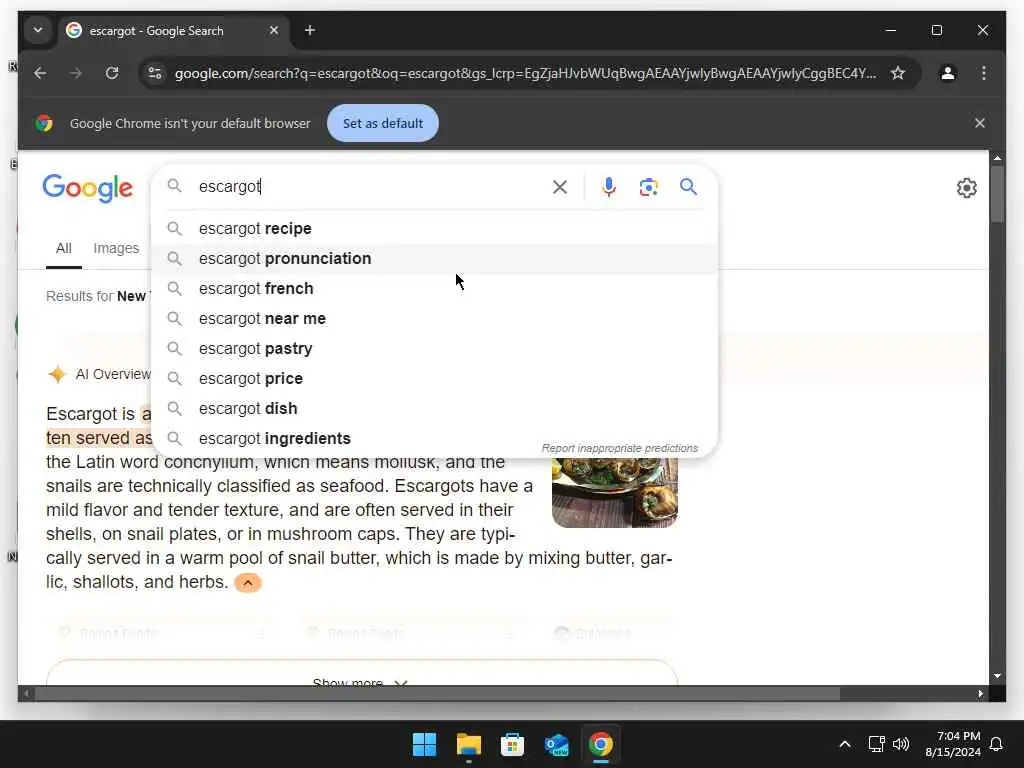Dismiss the default browser notification bar
The height and width of the screenshot is (768, 1024).
pyautogui.click(x=980, y=123)
